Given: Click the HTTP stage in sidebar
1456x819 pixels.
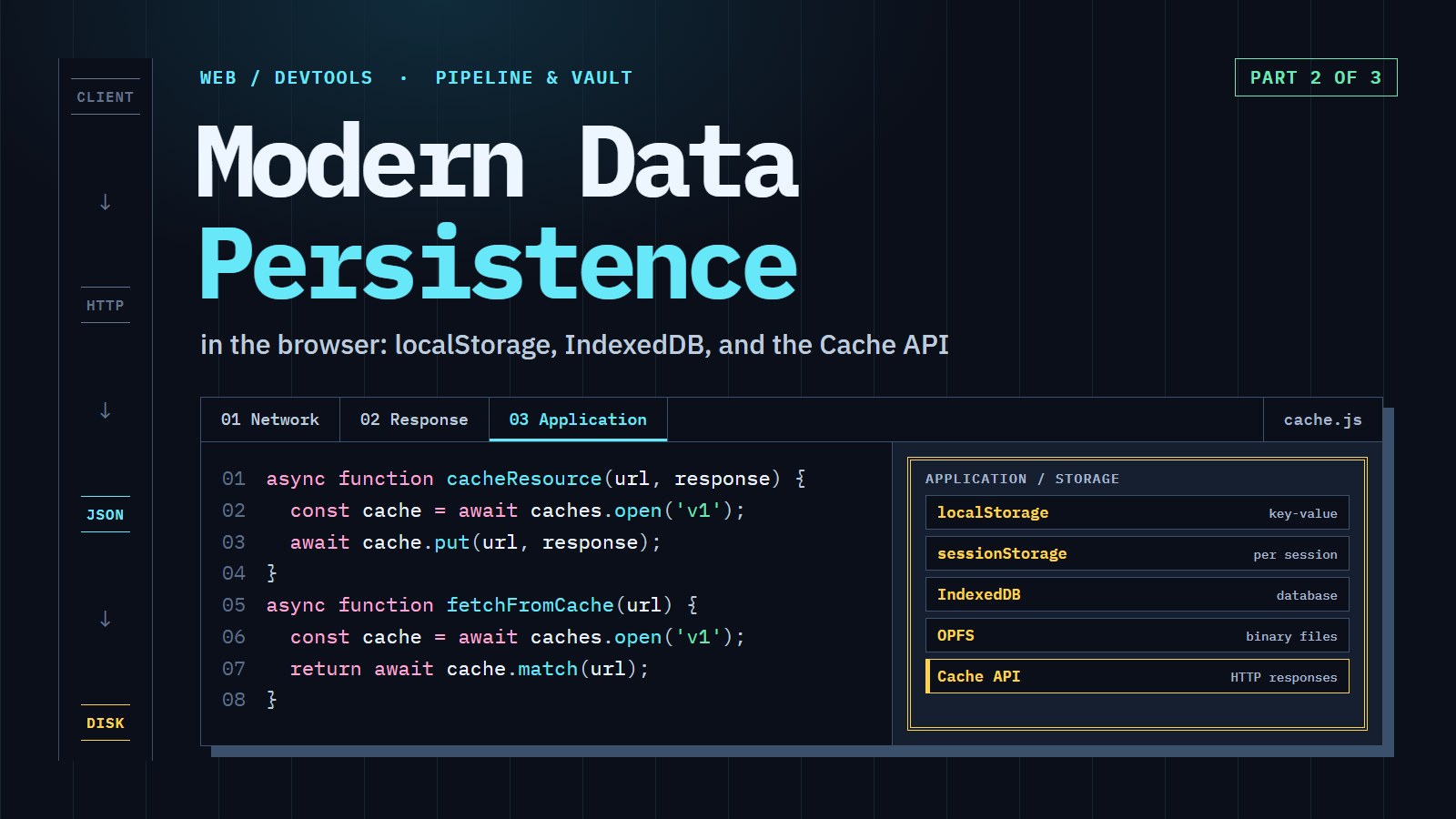Looking at the screenshot, I should [106, 305].
